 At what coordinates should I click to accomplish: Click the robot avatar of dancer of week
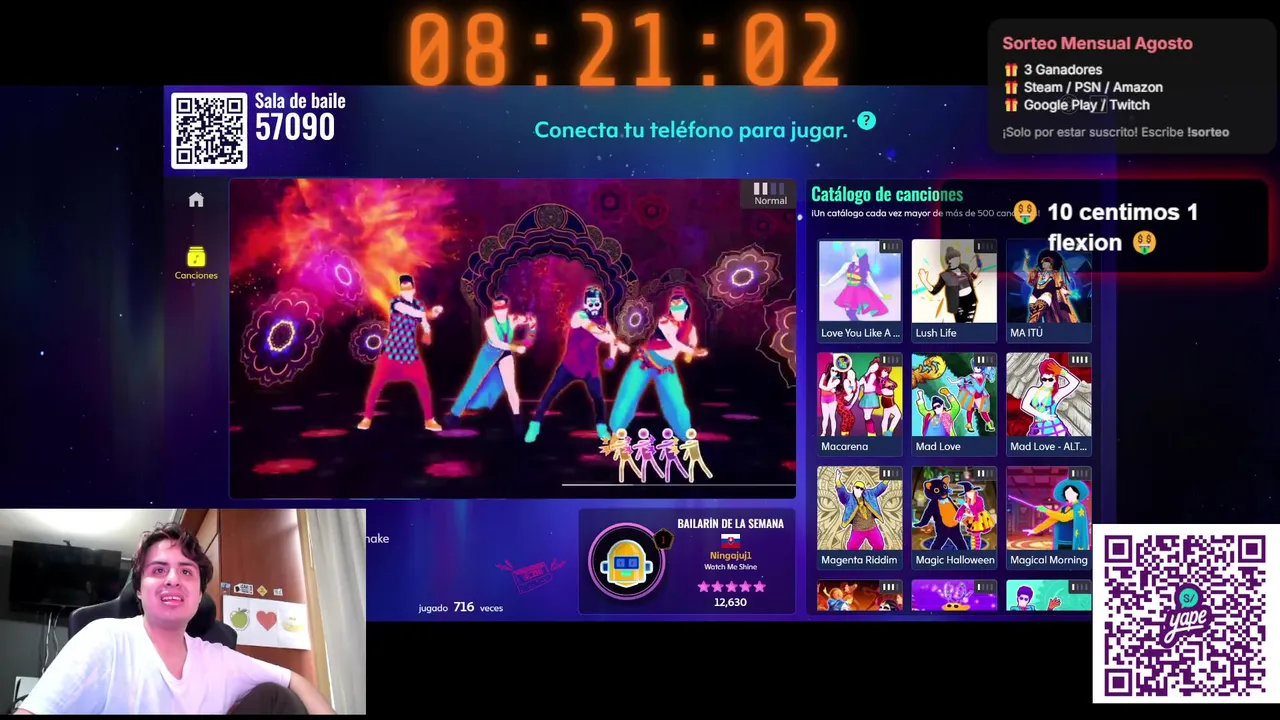(627, 563)
